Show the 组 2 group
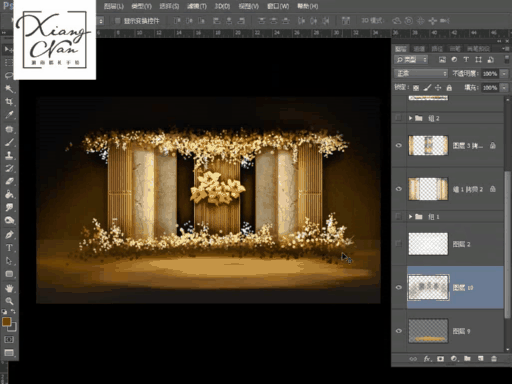This screenshot has width=512, height=384. tap(398, 118)
